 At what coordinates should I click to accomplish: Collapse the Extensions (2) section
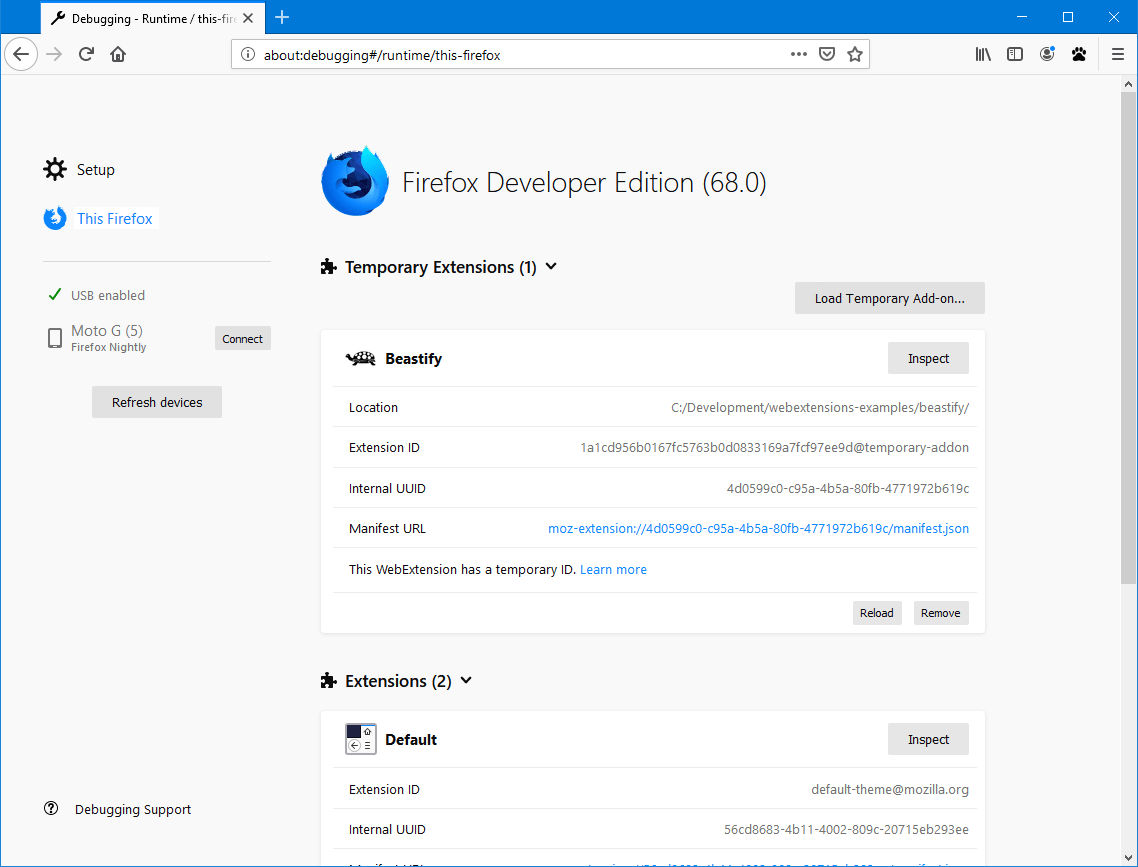tap(466, 680)
